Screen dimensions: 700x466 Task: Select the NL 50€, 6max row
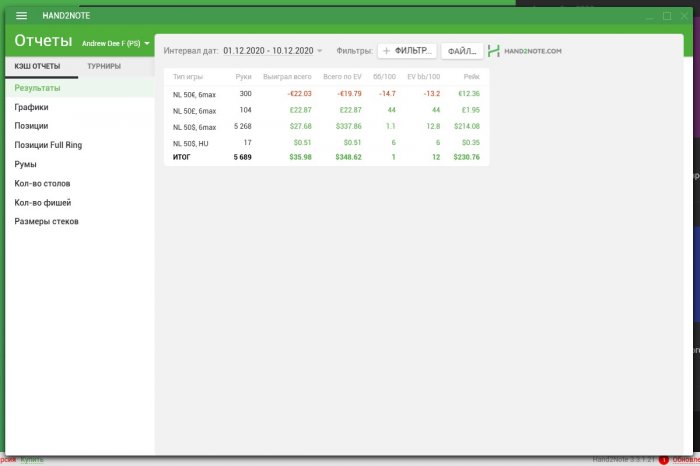326,94
